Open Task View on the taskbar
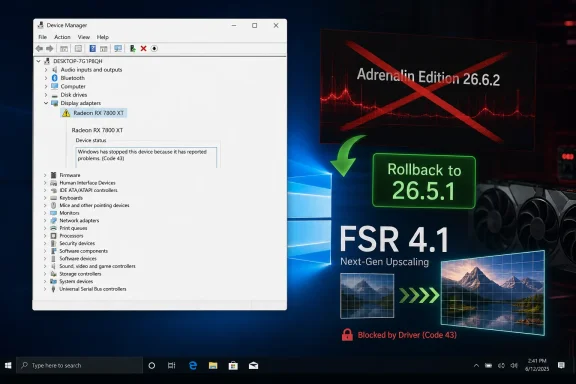This screenshot has width=576, height=384. coord(172,366)
